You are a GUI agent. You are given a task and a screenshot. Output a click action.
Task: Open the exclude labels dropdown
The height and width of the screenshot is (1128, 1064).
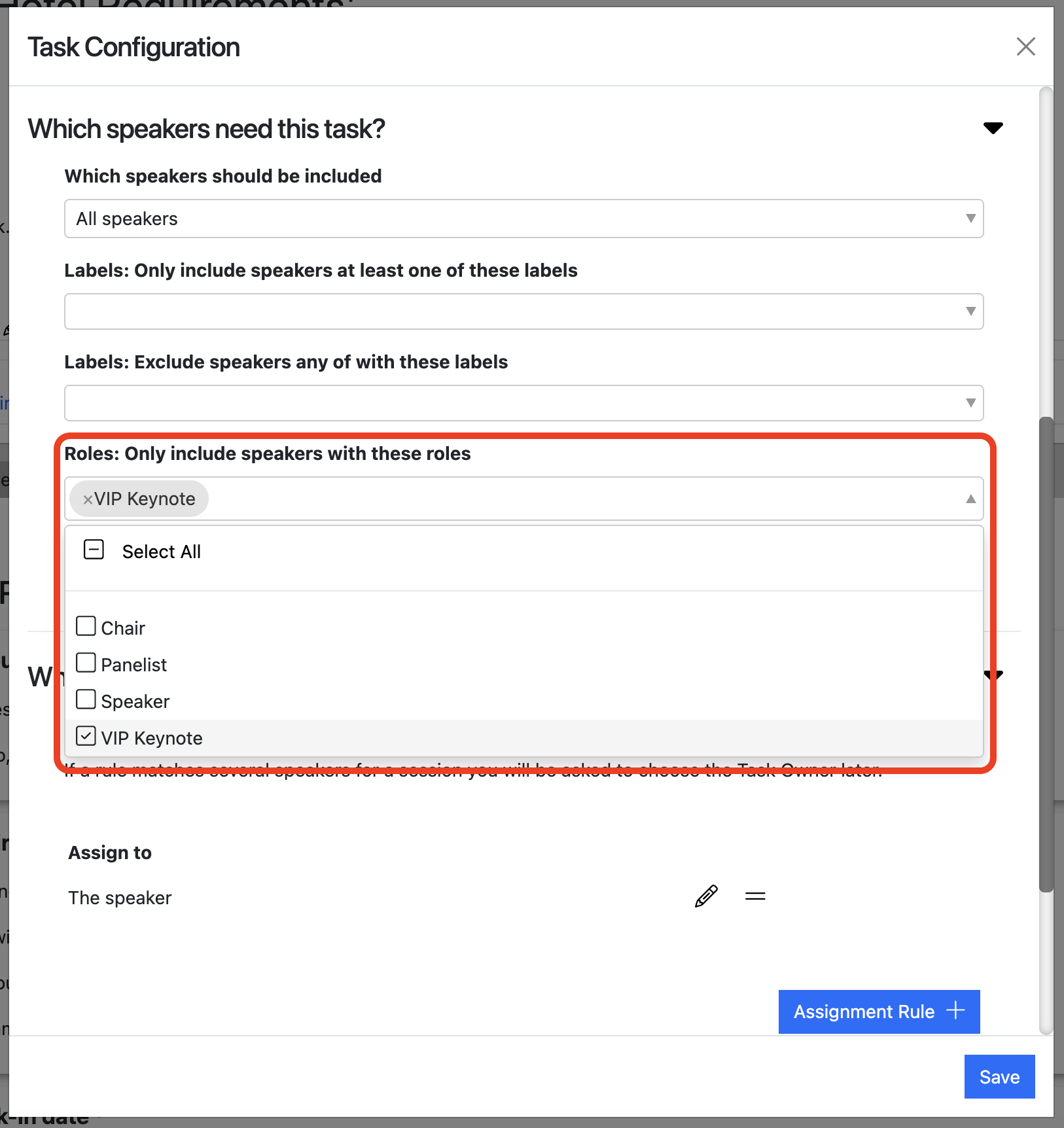pos(523,403)
